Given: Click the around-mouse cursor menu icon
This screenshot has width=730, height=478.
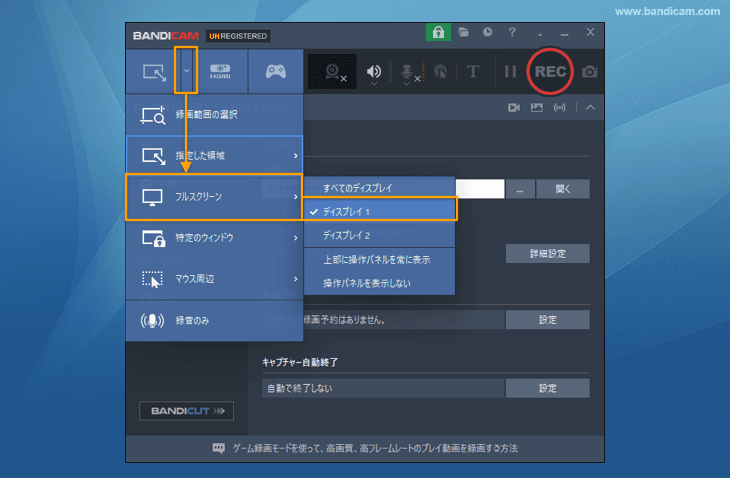Looking at the screenshot, I should pyautogui.click(x=152, y=279).
